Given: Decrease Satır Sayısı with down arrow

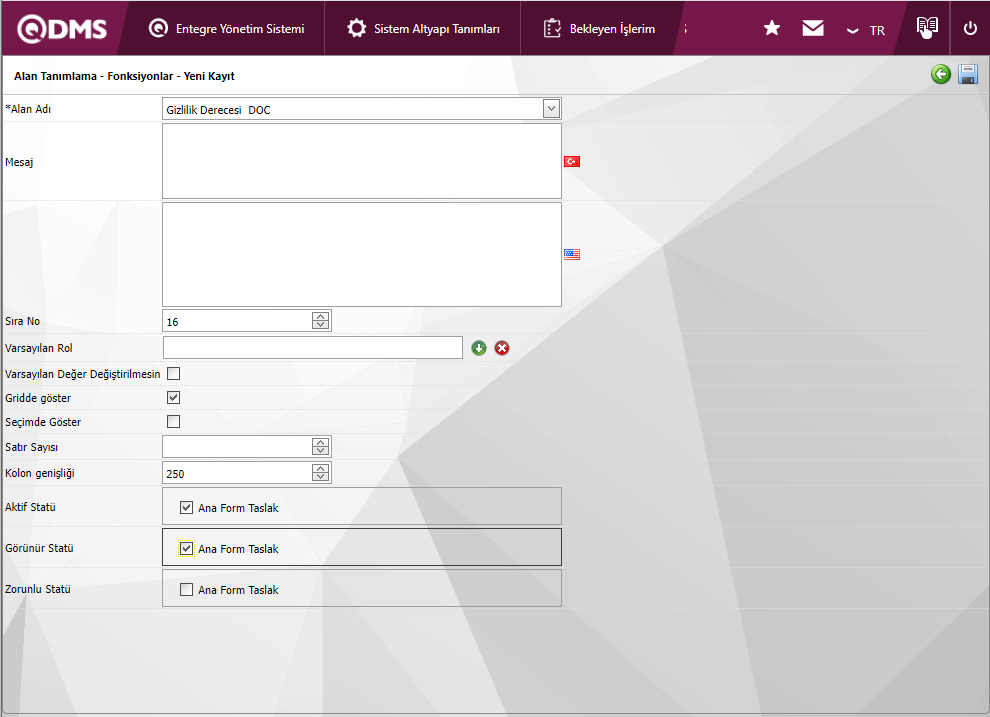Looking at the screenshot, I should click(x=321, y=451).
